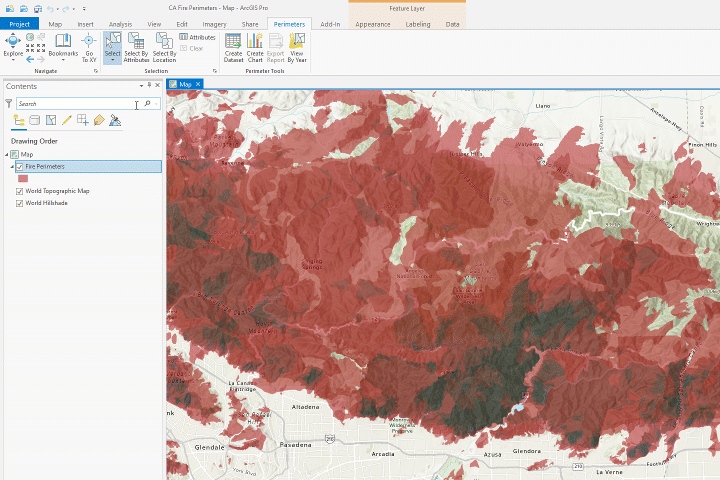
Task: Open Customize Quick Access Toolbar dropdown
Action: click(84, 9)
